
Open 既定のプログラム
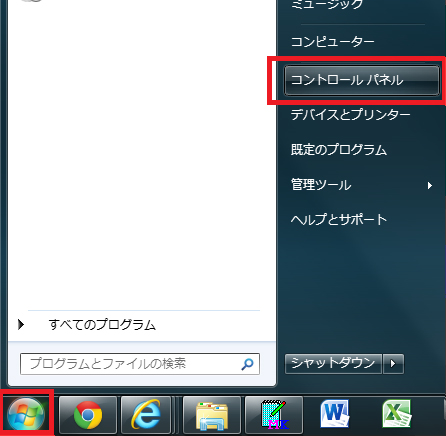point(339,150)
